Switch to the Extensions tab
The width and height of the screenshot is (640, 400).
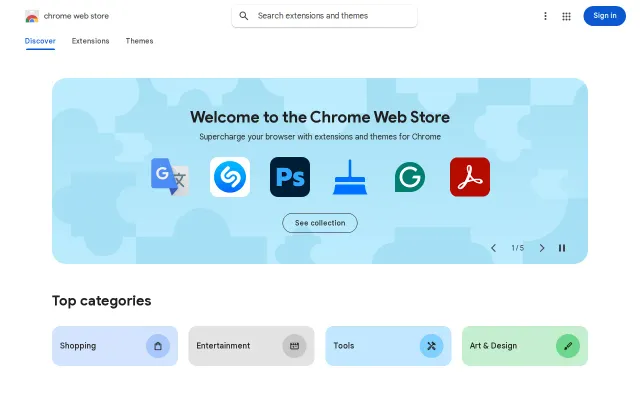[x=91, y=41]
